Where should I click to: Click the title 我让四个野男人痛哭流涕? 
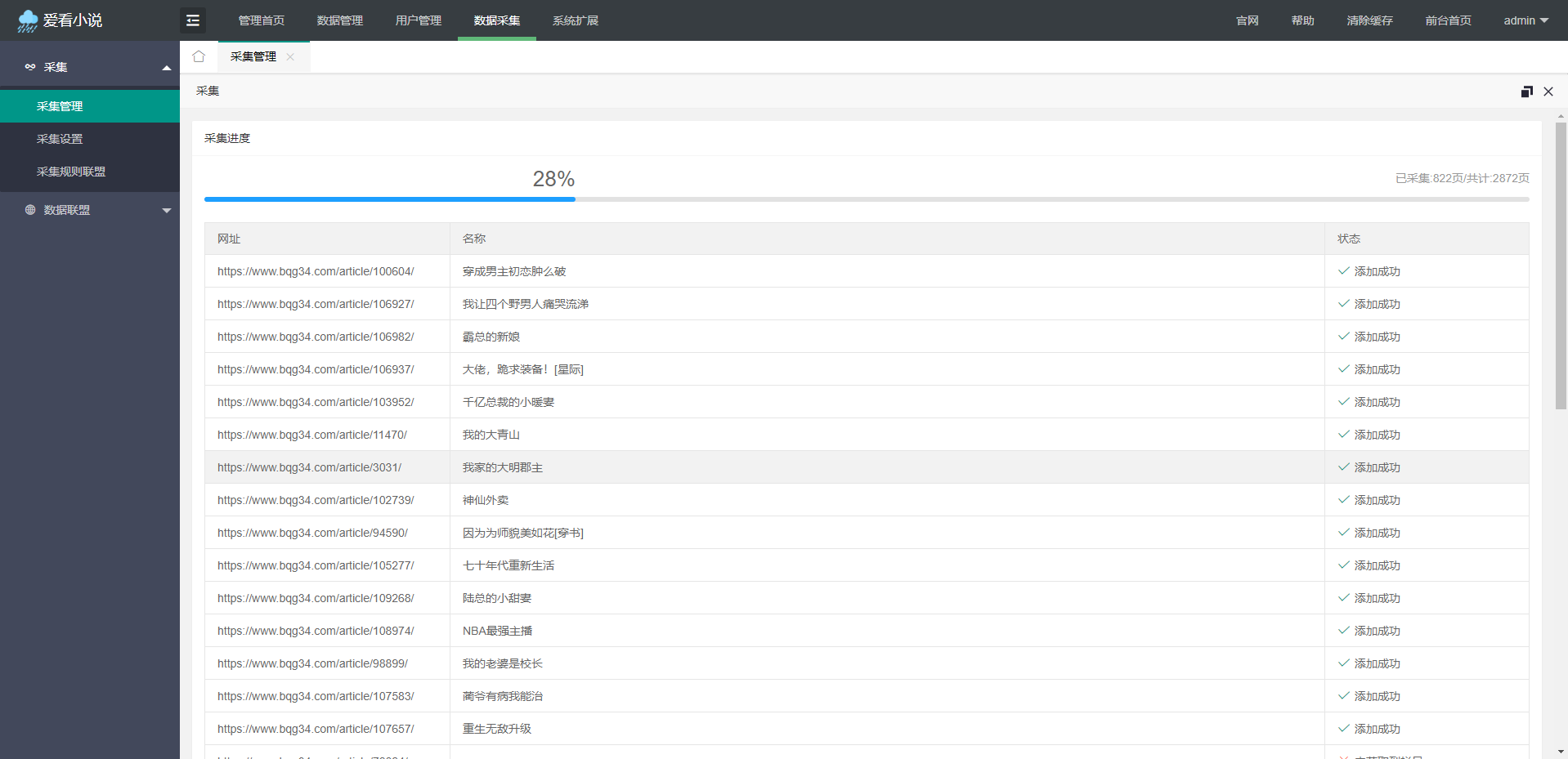[526, 304]
